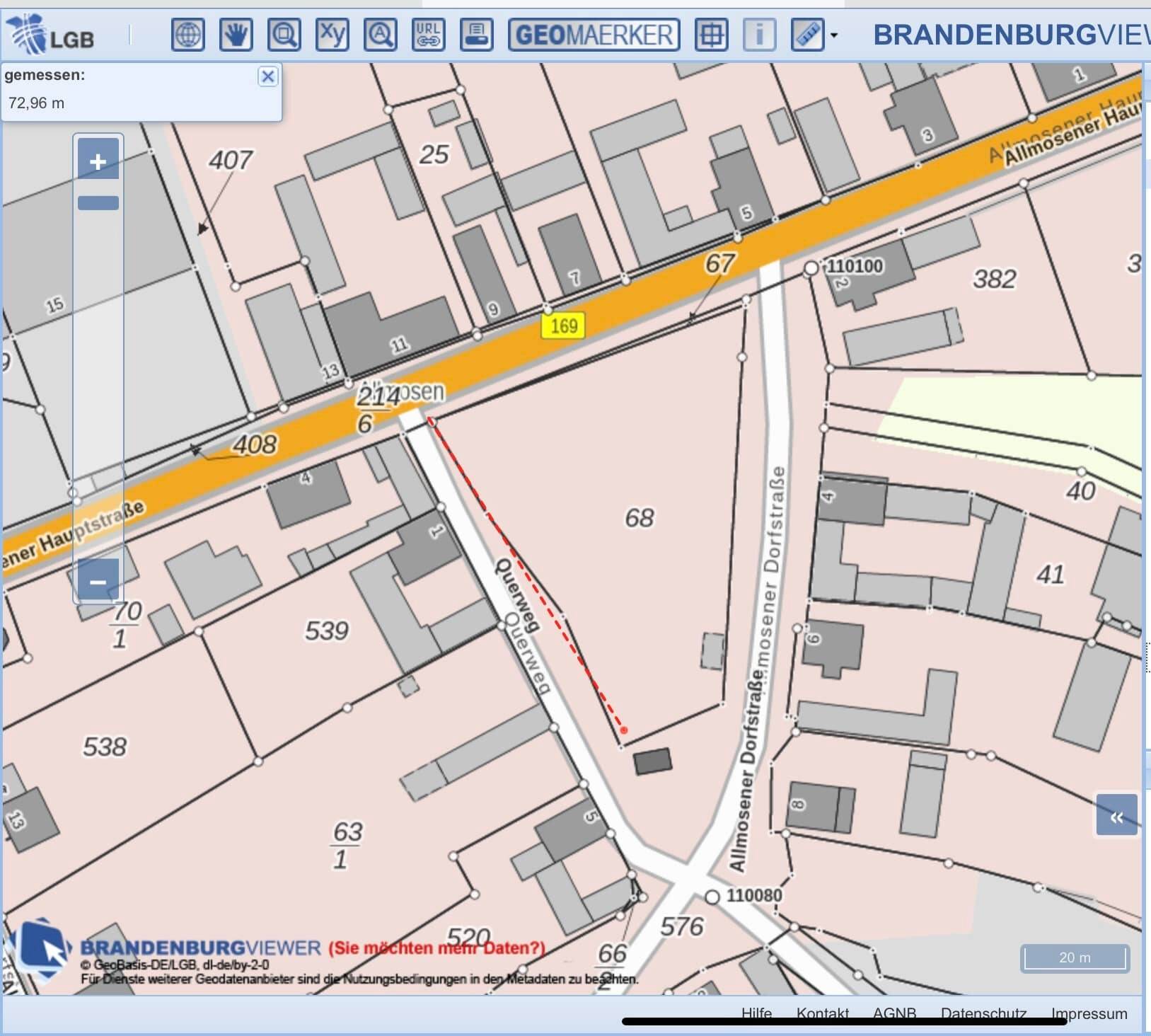Click the LGB logo
The height and width of the screenshot is (1036, 1151).
point(50,34)
